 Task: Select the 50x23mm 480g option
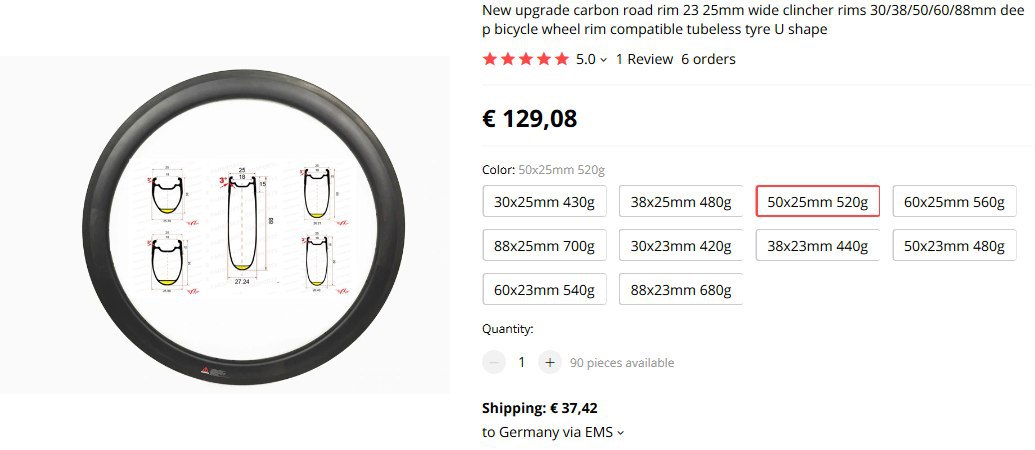pos(954,245)
